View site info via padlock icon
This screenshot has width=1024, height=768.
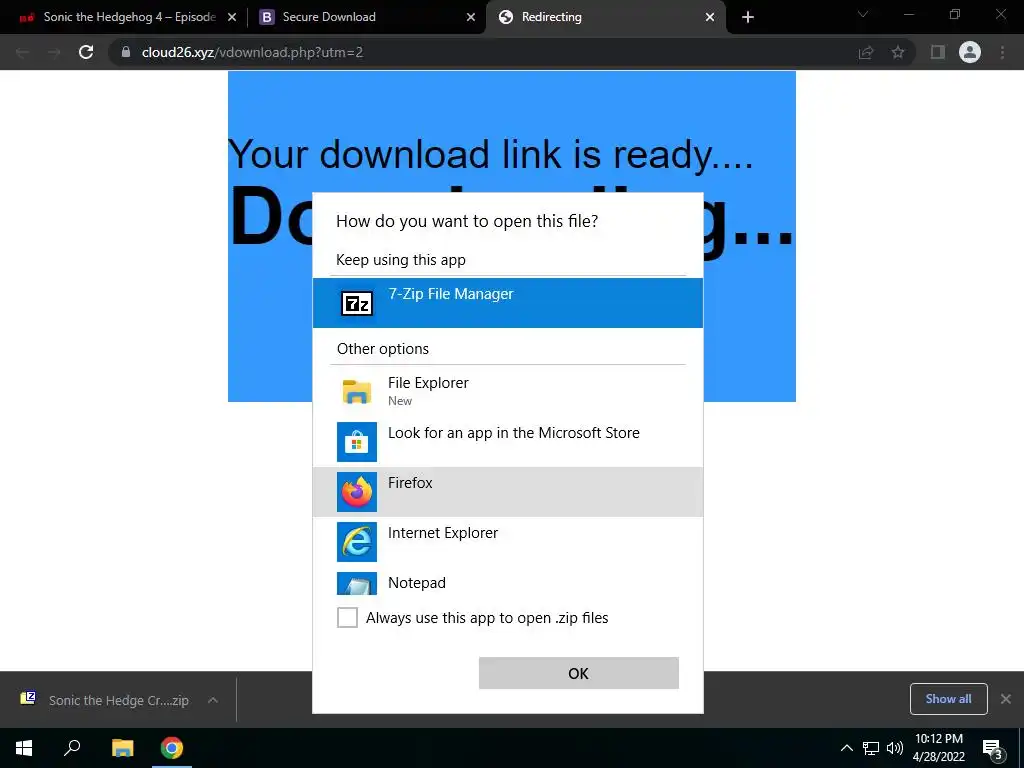126,52
